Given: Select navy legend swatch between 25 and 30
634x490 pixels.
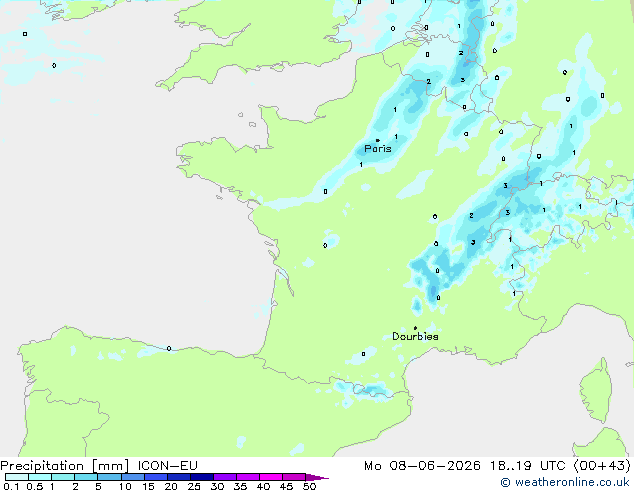Looking at the screenshot, I should [x=202, y=477].
